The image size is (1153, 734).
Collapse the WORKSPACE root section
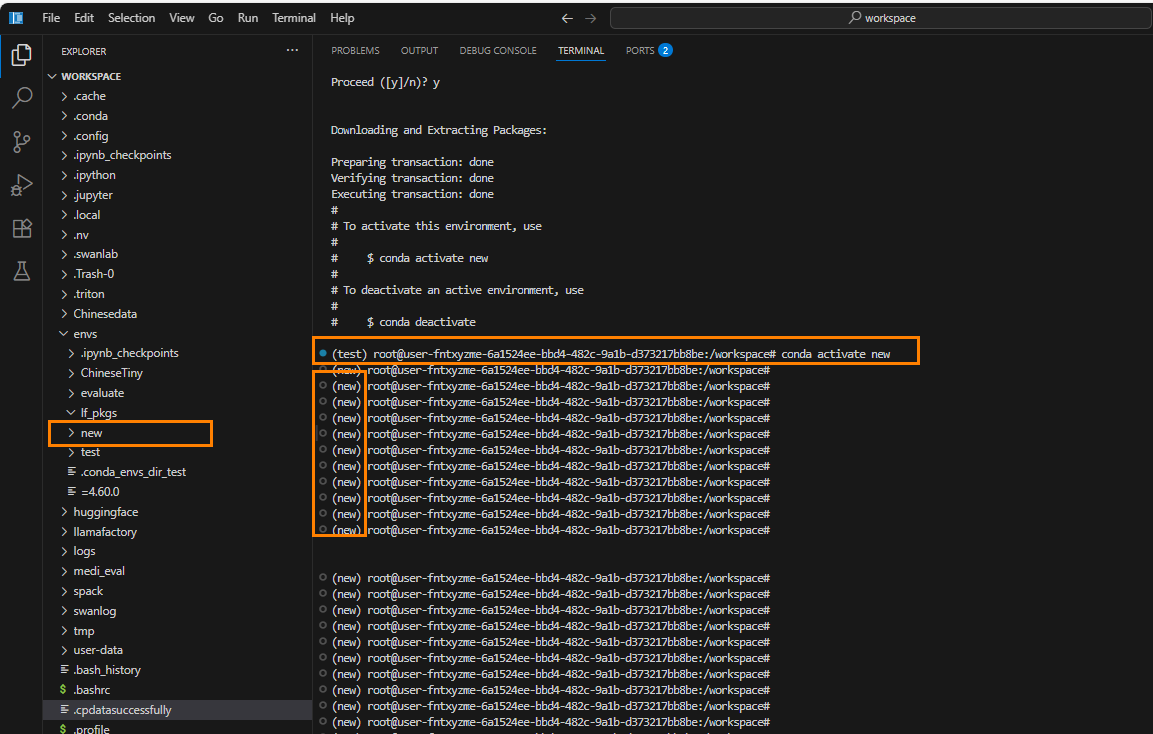[x=90, y=76]
